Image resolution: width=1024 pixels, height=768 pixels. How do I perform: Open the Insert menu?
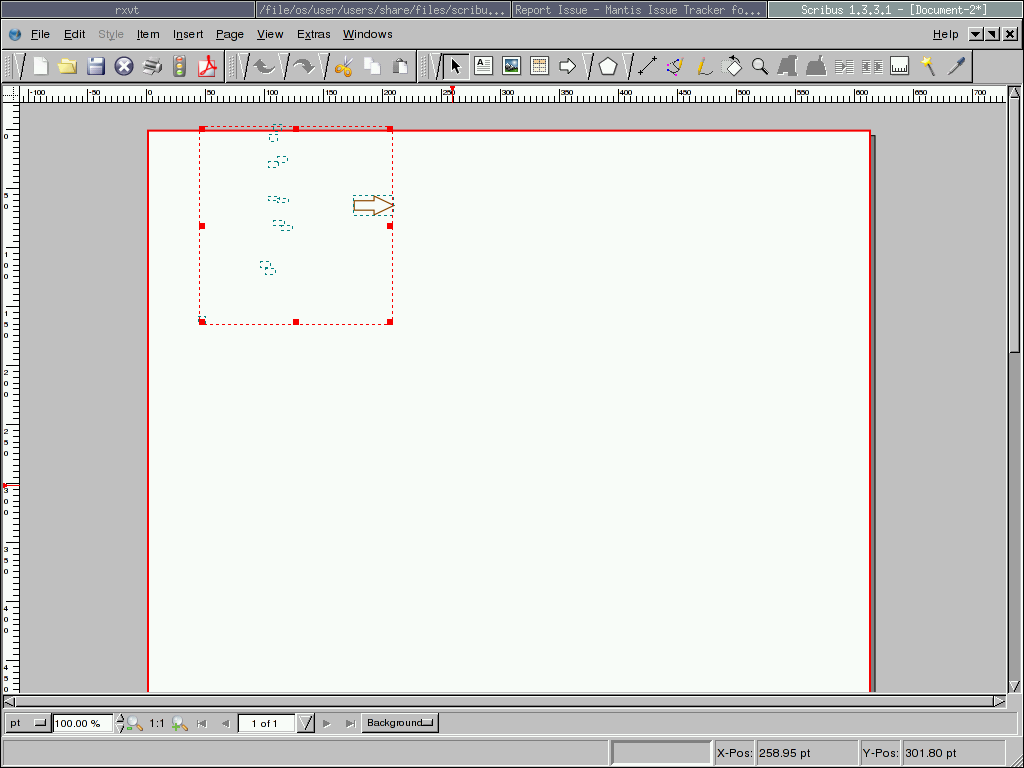tap(188, 34)
